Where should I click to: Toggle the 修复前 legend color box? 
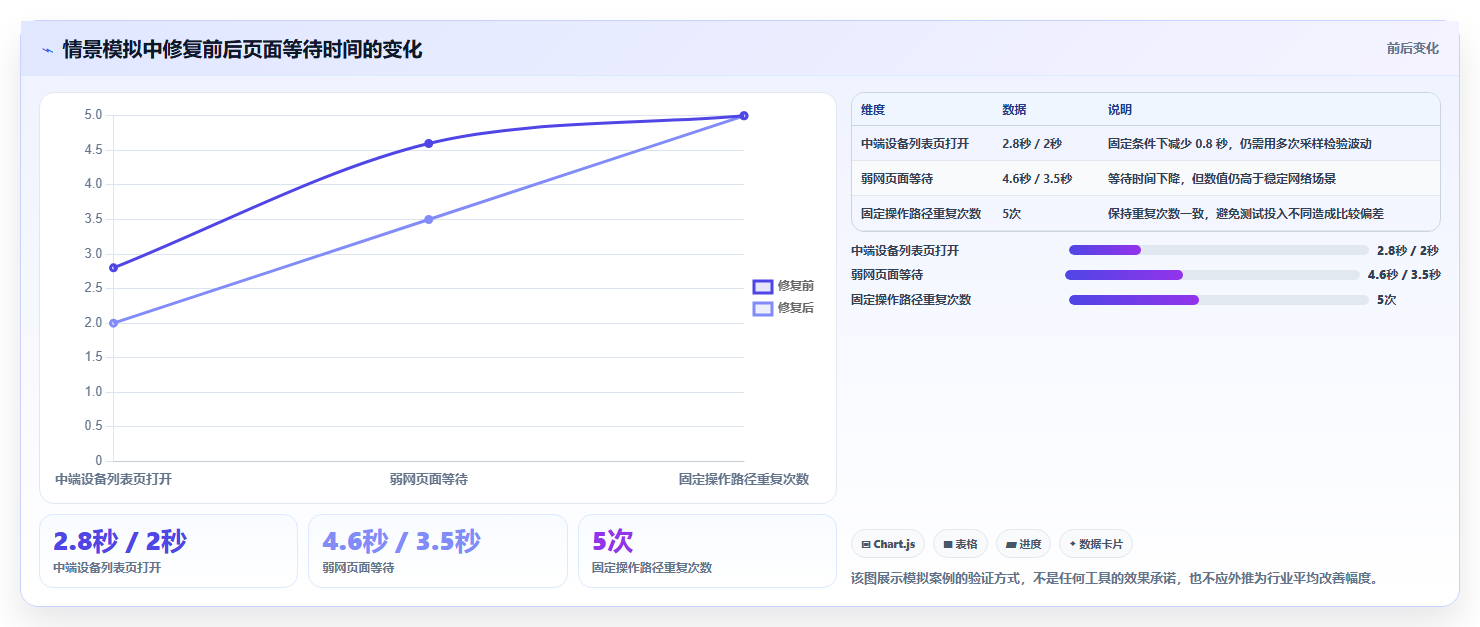[x=763, y=286]
